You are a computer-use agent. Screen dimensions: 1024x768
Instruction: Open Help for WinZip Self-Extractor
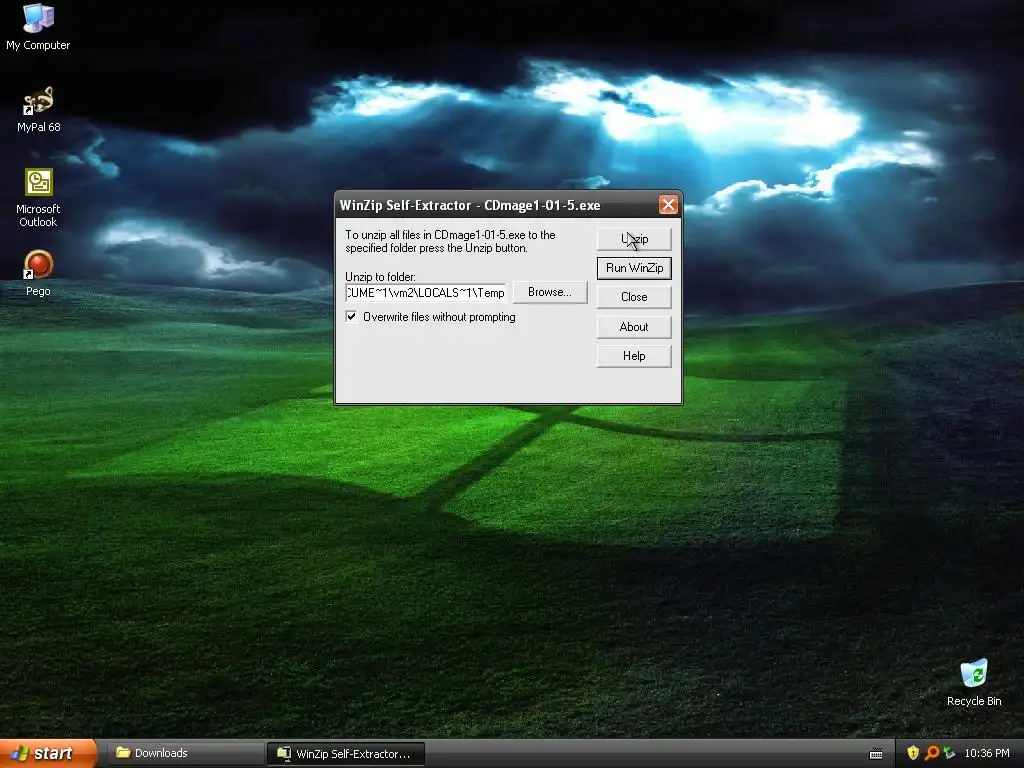click(x=633, y=356)
